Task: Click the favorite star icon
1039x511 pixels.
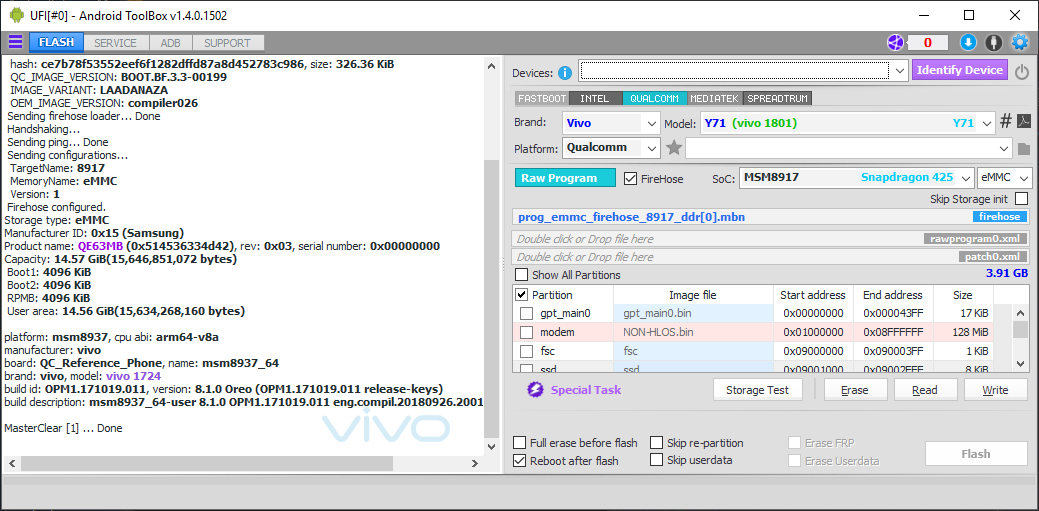Action: click(x=674, y=148)
